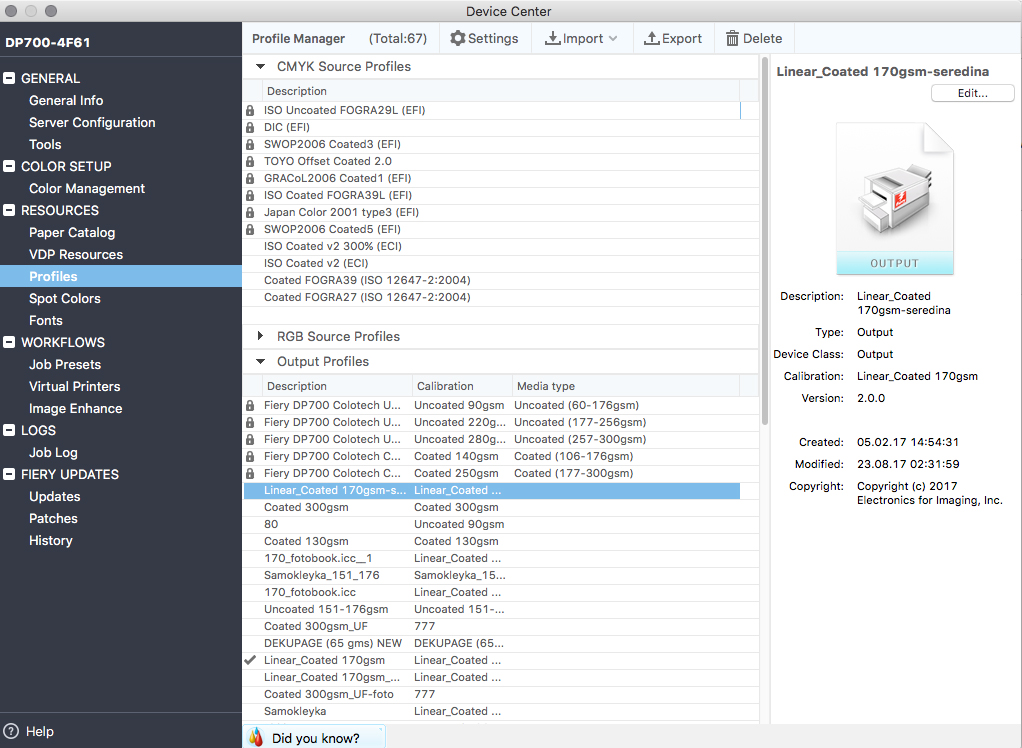This screenshot has height=748, width=1022.
Task: Collapse the CMYK Source Profiles list
Action: [x=261, y=66]
